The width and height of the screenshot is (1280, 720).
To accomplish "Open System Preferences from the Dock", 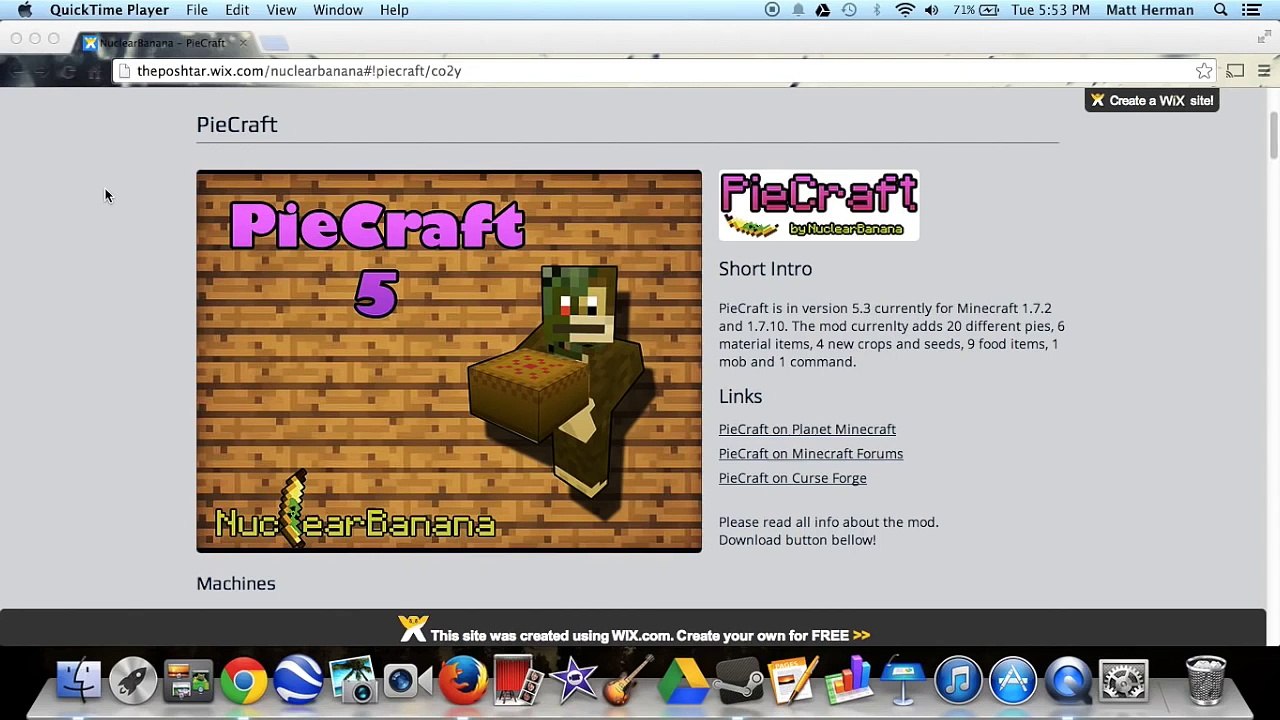I will pos(1123,681).
